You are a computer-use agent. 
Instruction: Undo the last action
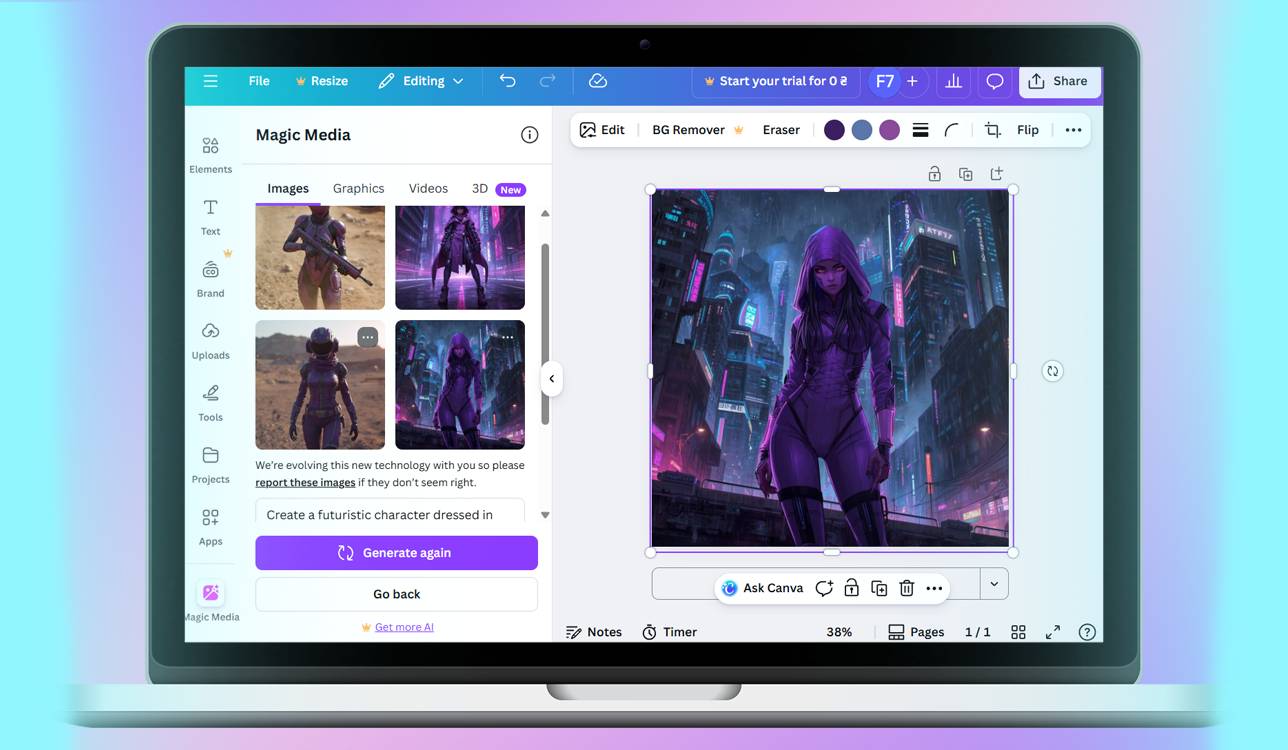pos(508,81)
